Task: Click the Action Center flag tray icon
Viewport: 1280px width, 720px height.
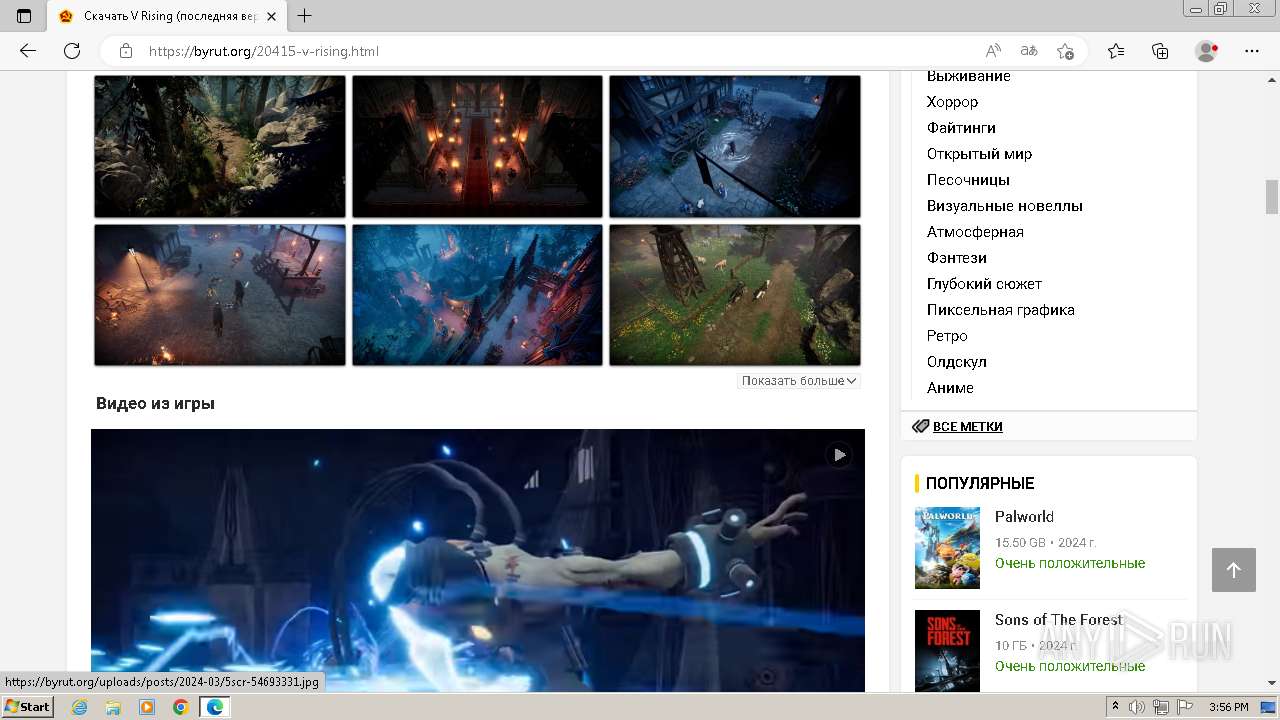Action: coord(1183,707)
